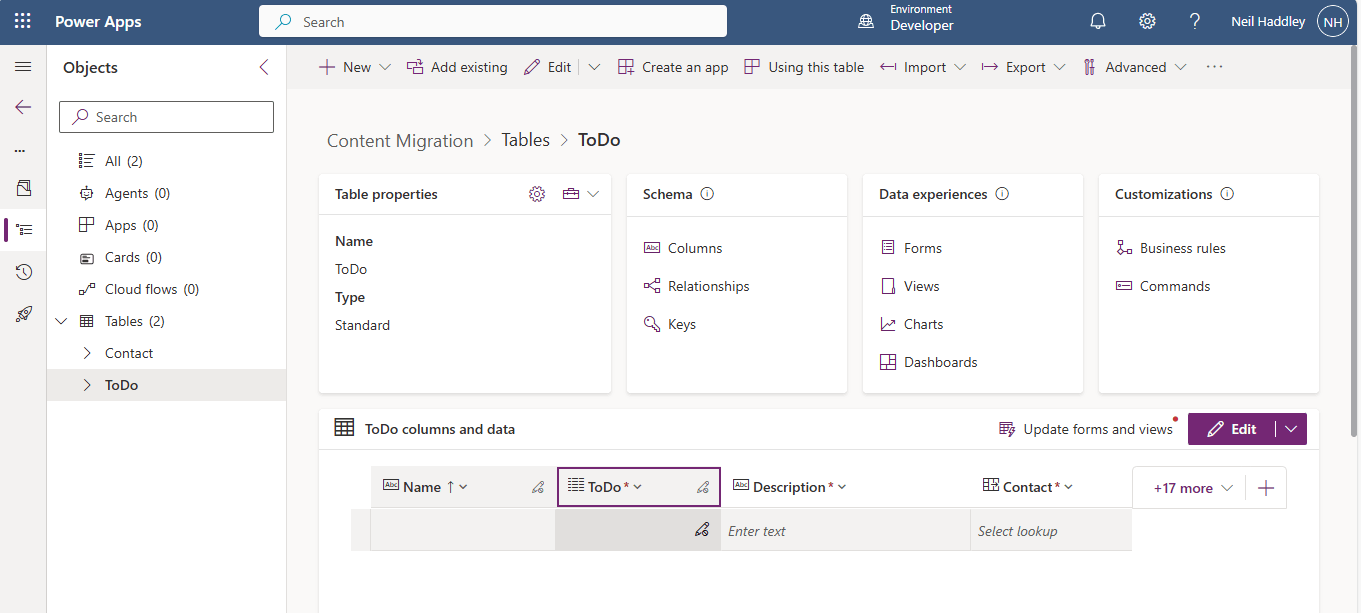Click the Business rules link
The width and height of the screenshot is (1361, 613).
[1182, 248]
